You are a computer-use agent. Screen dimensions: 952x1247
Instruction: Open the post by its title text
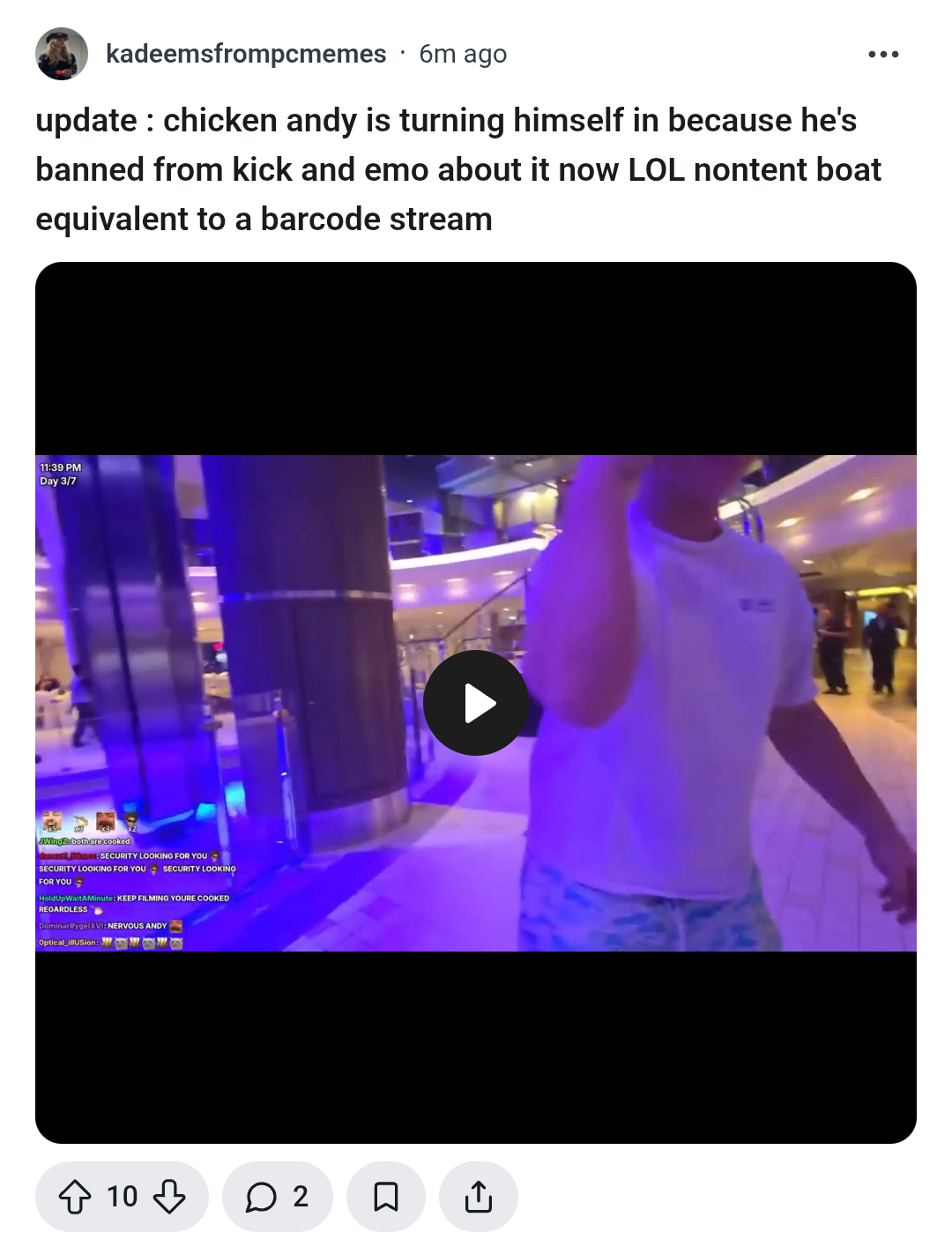pos(458,169)
